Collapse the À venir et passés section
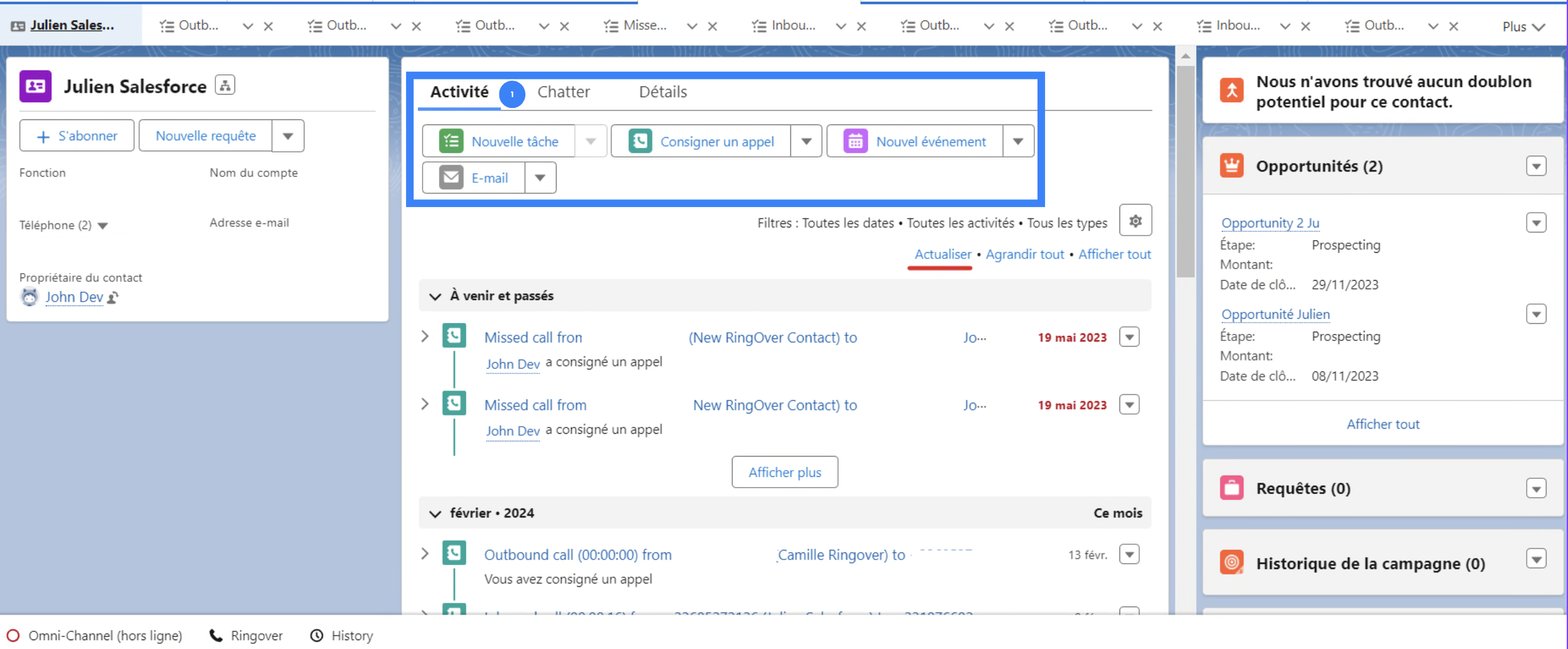This screenshot has width=1568, height=649. [x=435, y=297]
